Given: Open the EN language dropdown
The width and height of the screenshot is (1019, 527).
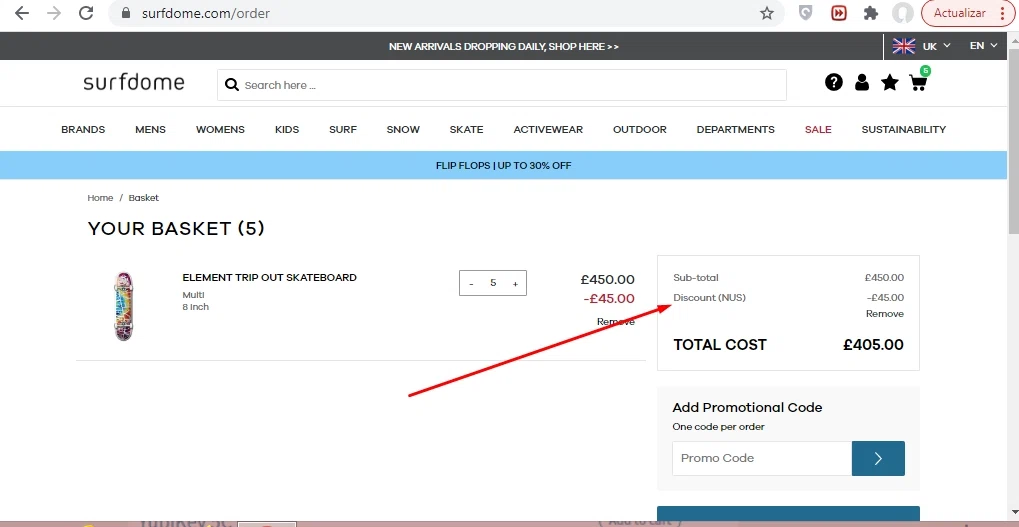Looking at the screenshot, I should click(x=983, y=45).
